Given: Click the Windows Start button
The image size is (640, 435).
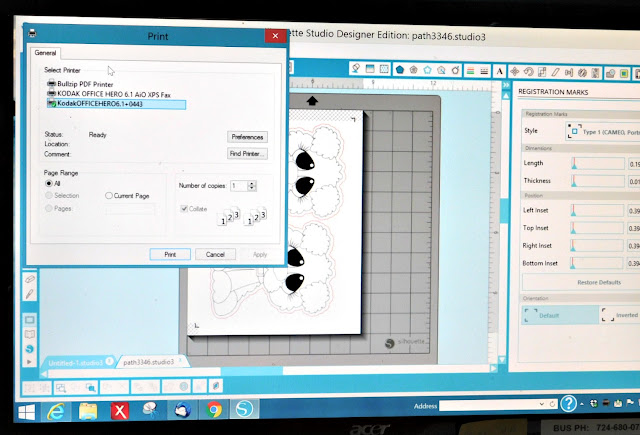Looking at the screenshot, I should pos(27,412).
